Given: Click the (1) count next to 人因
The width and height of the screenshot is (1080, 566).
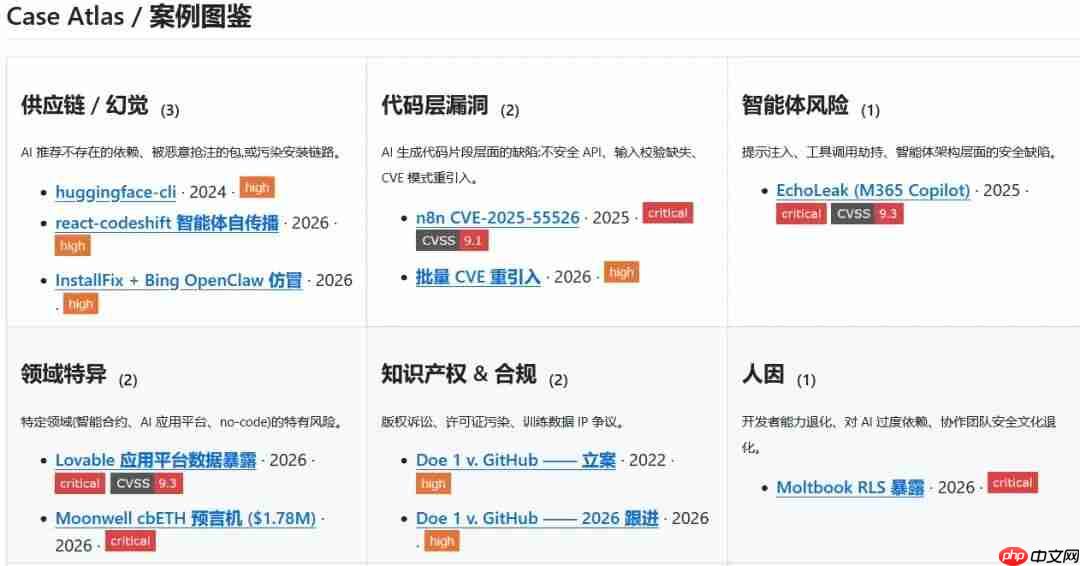Looking at the screenshot, I should pos(806,380).
